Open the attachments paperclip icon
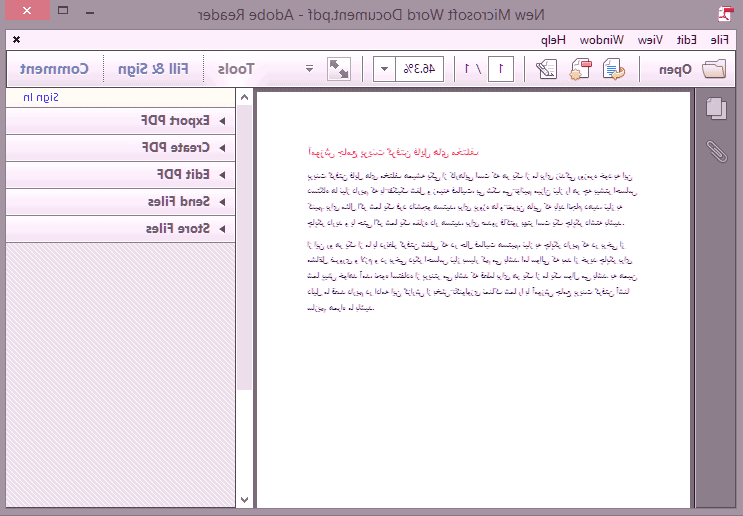The width and height of the screenshot is (743, 516). [x=716, y=151]
